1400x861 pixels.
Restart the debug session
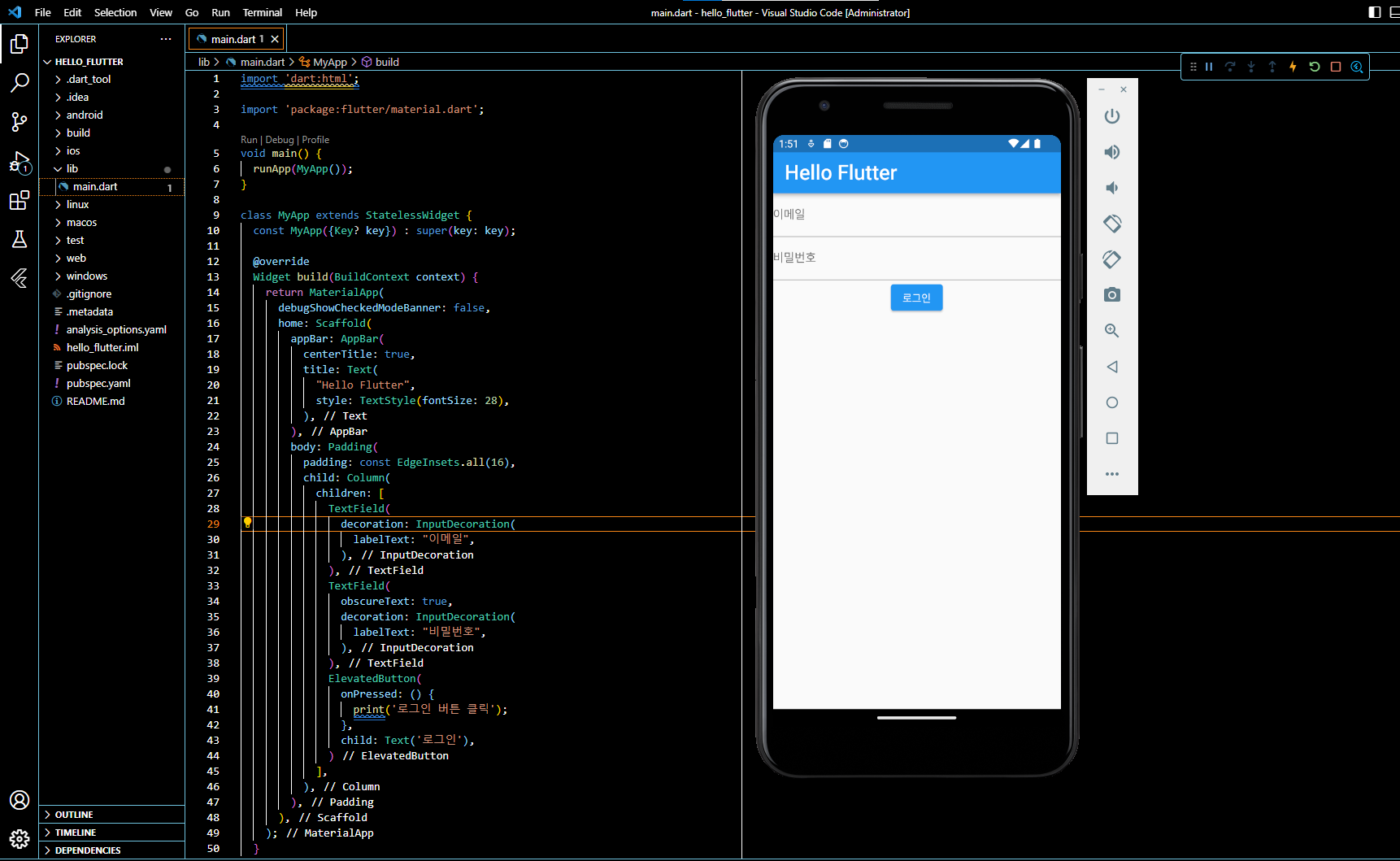tap(1314, 67)
